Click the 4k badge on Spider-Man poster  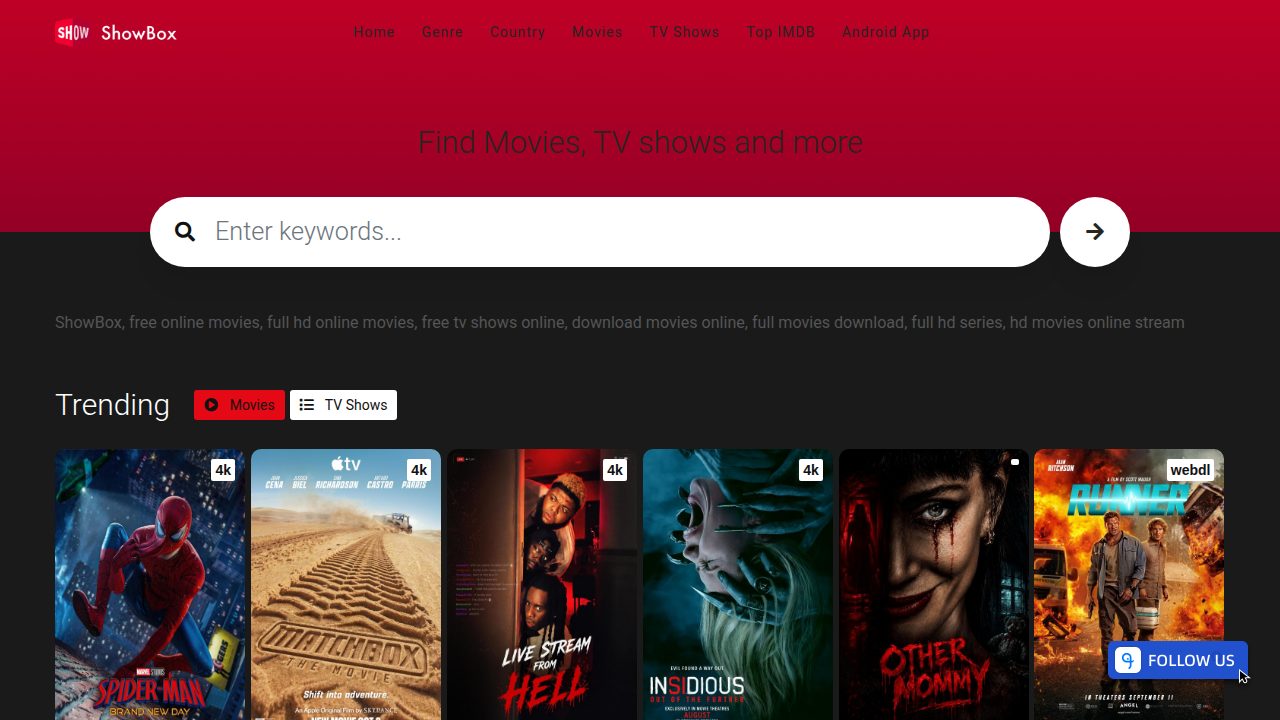pyautogui.click(x=223, y=470)
